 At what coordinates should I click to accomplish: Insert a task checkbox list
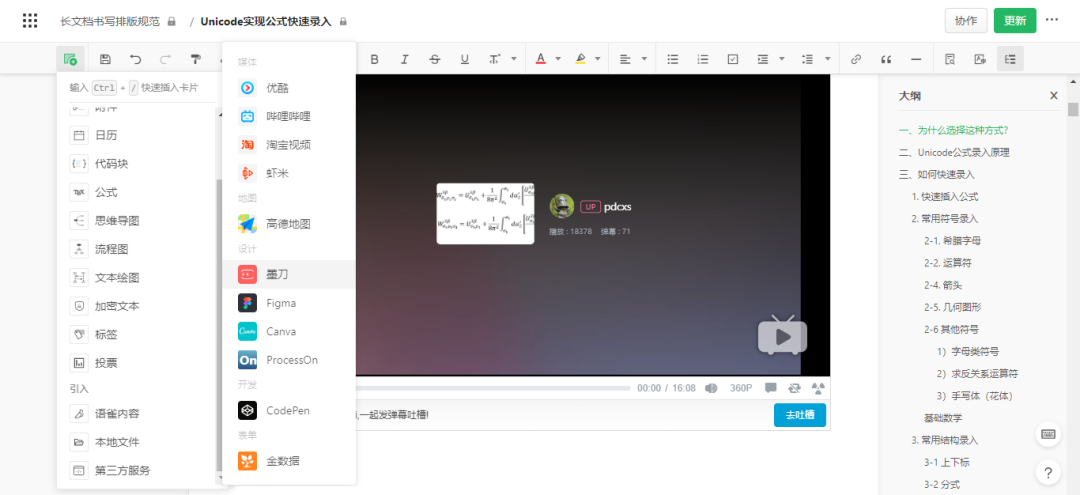click(733, 59)
